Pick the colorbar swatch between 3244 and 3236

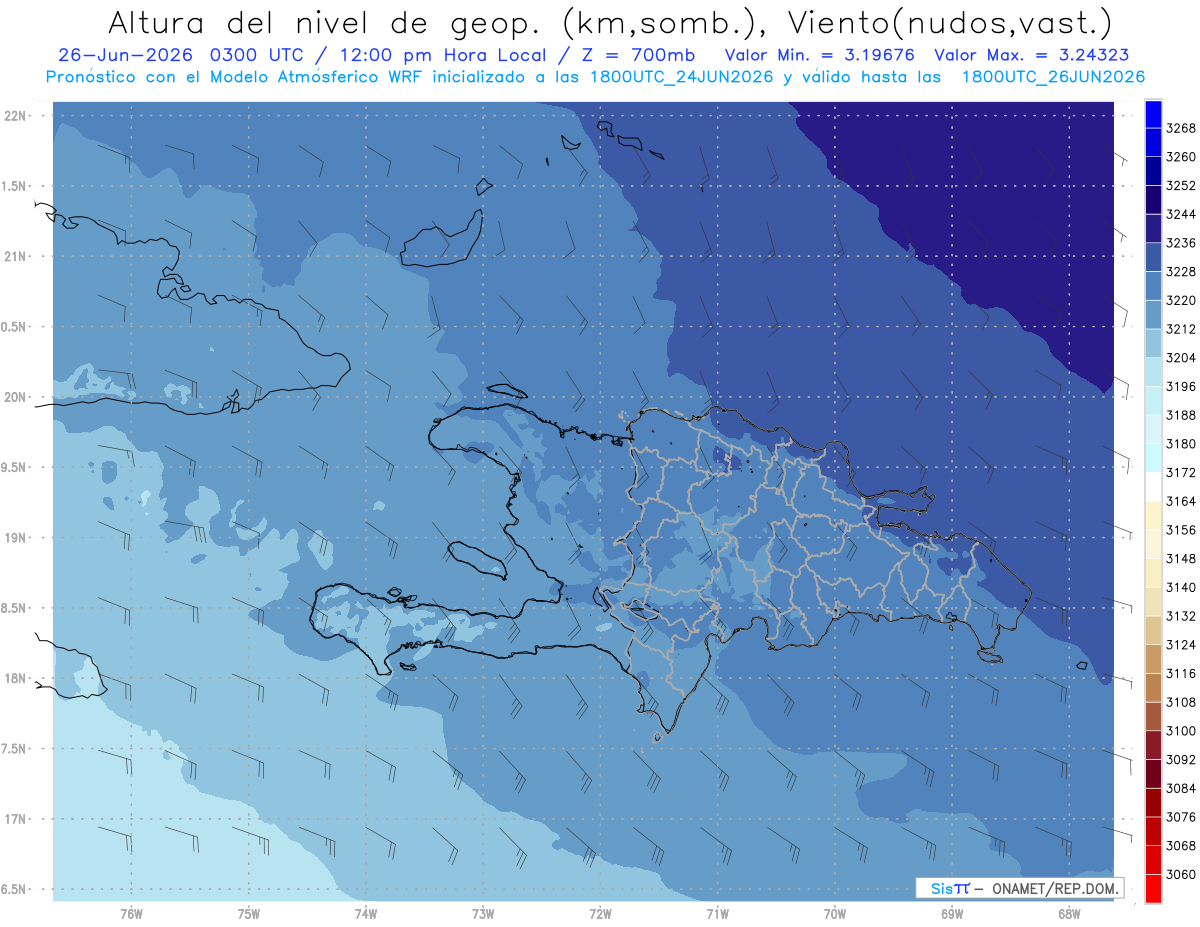(1152, 229)
